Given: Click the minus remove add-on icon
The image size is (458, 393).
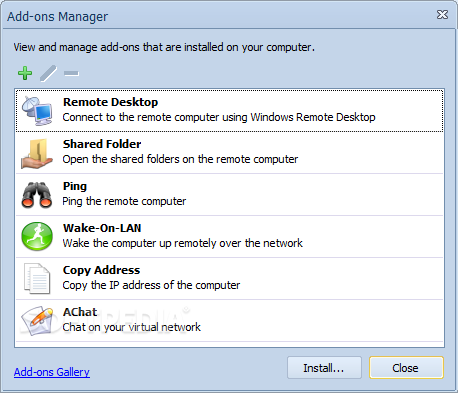Looking at the screenshot, I should [x=71, y=73].
